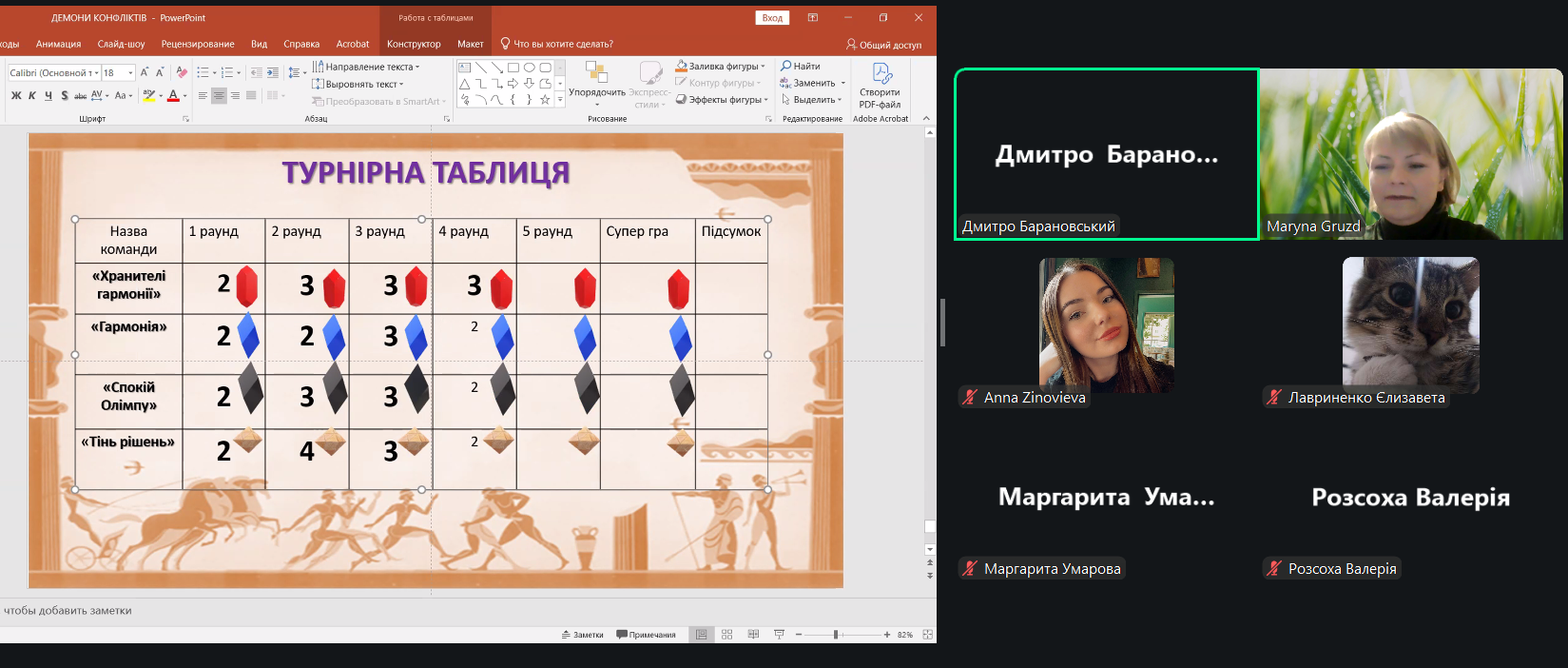Switch to the Слайд-шоу tab

[121, 44]
